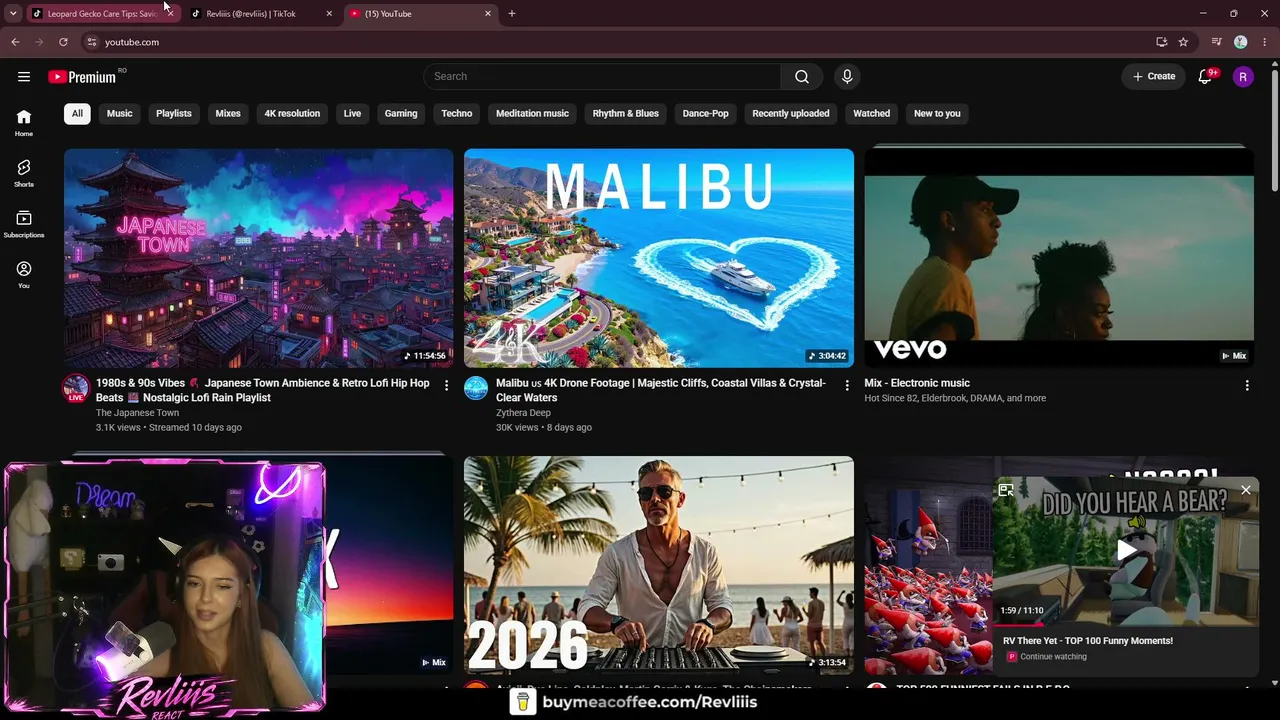Close the YouTube browser tab
Image resolution: width=1280 pixels, height=720 pixels.
[488, 14]
